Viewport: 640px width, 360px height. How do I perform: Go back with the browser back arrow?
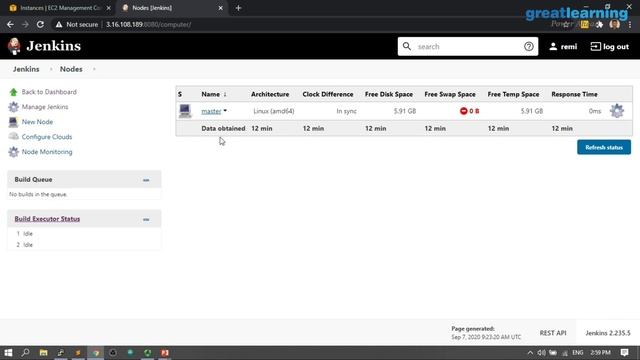(x=10, y=24)
